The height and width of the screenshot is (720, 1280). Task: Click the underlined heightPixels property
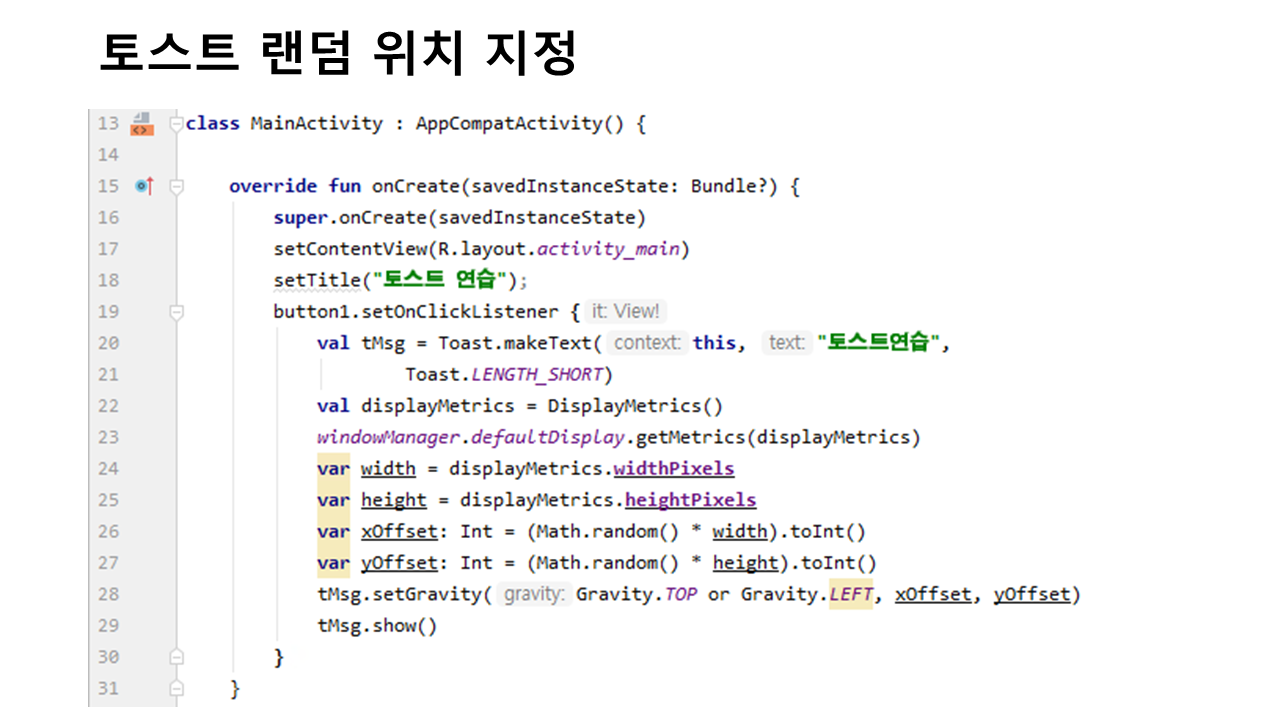click(x=690, y=500)
